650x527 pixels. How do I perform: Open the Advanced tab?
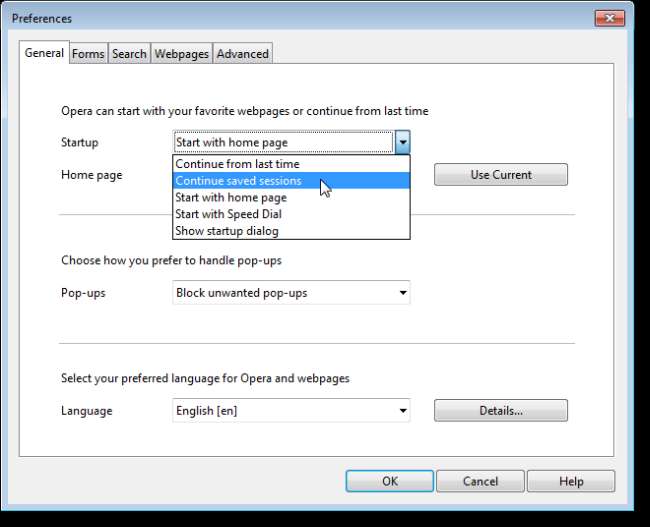243,54
